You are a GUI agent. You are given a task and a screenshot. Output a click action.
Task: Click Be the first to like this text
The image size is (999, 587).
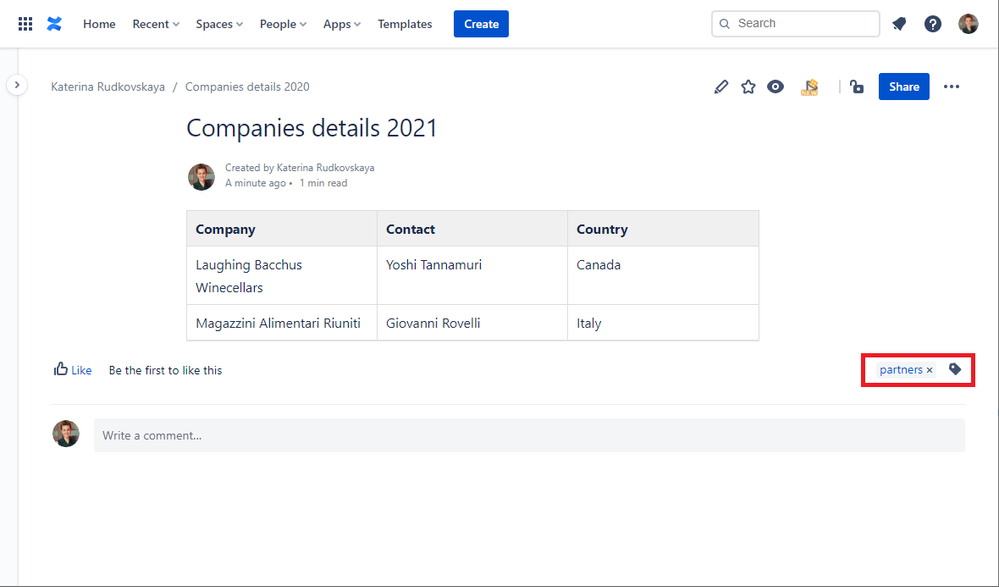tap(166, 370)
